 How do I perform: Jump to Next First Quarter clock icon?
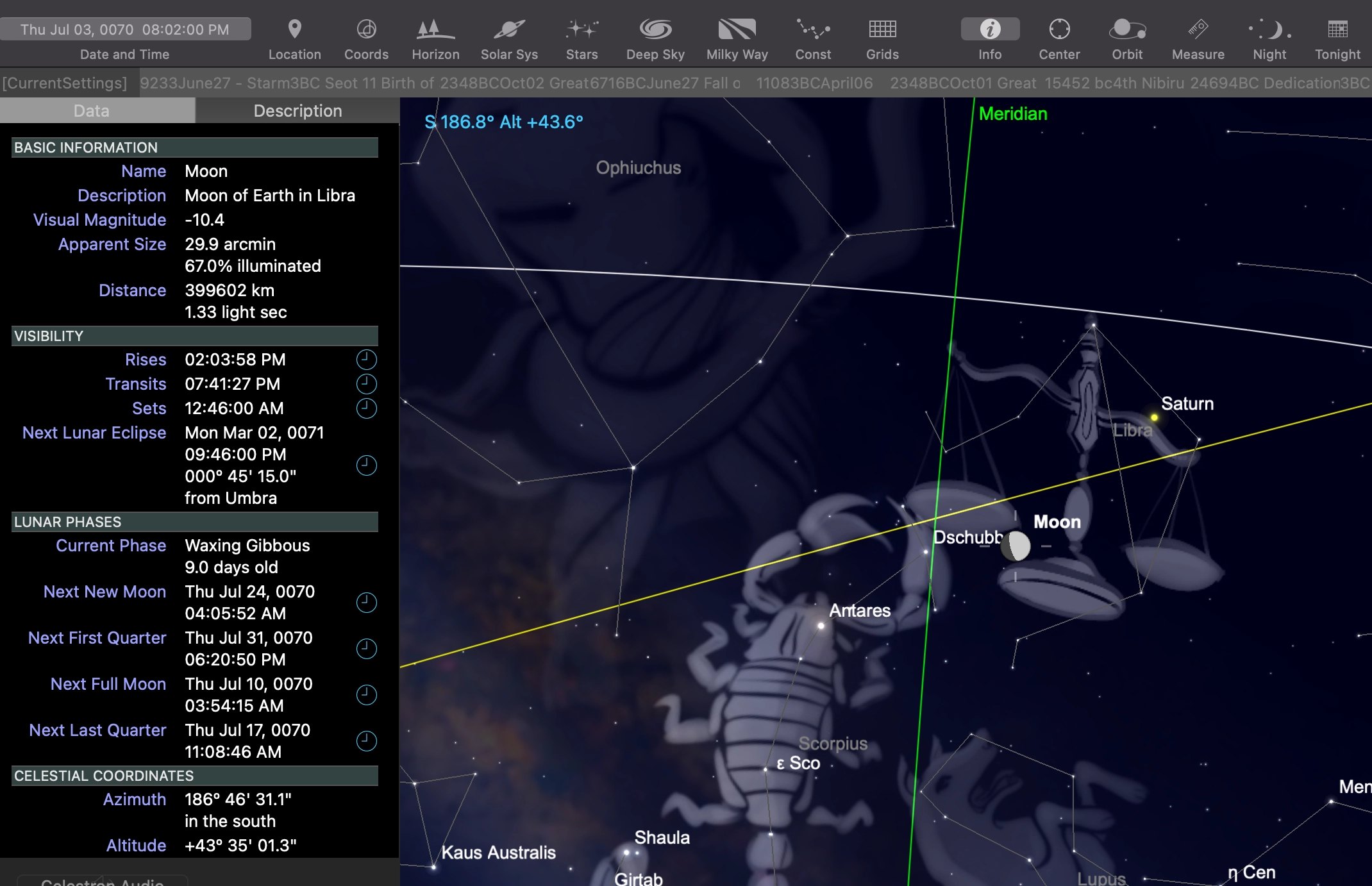[366, 649]
